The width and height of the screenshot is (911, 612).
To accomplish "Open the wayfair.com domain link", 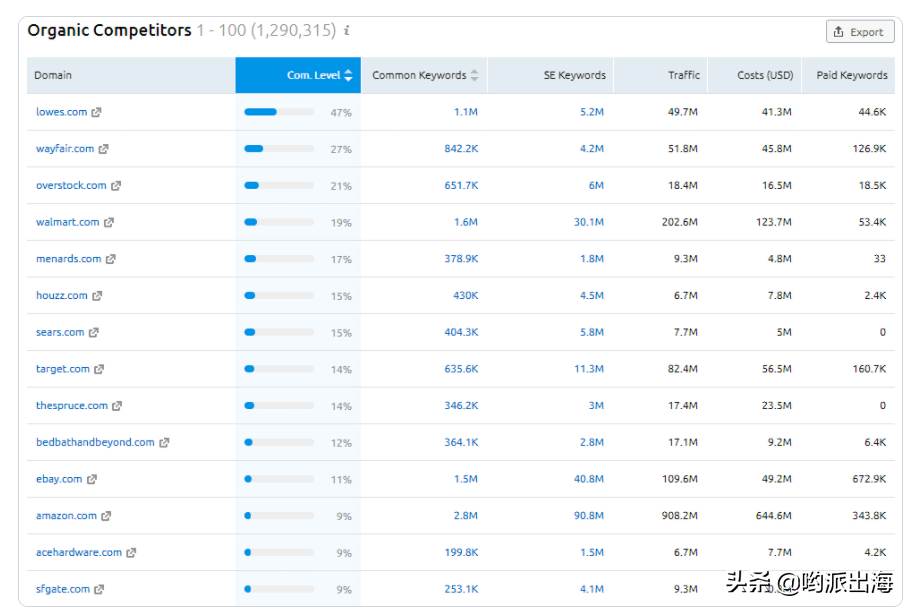I will point(65,148).
